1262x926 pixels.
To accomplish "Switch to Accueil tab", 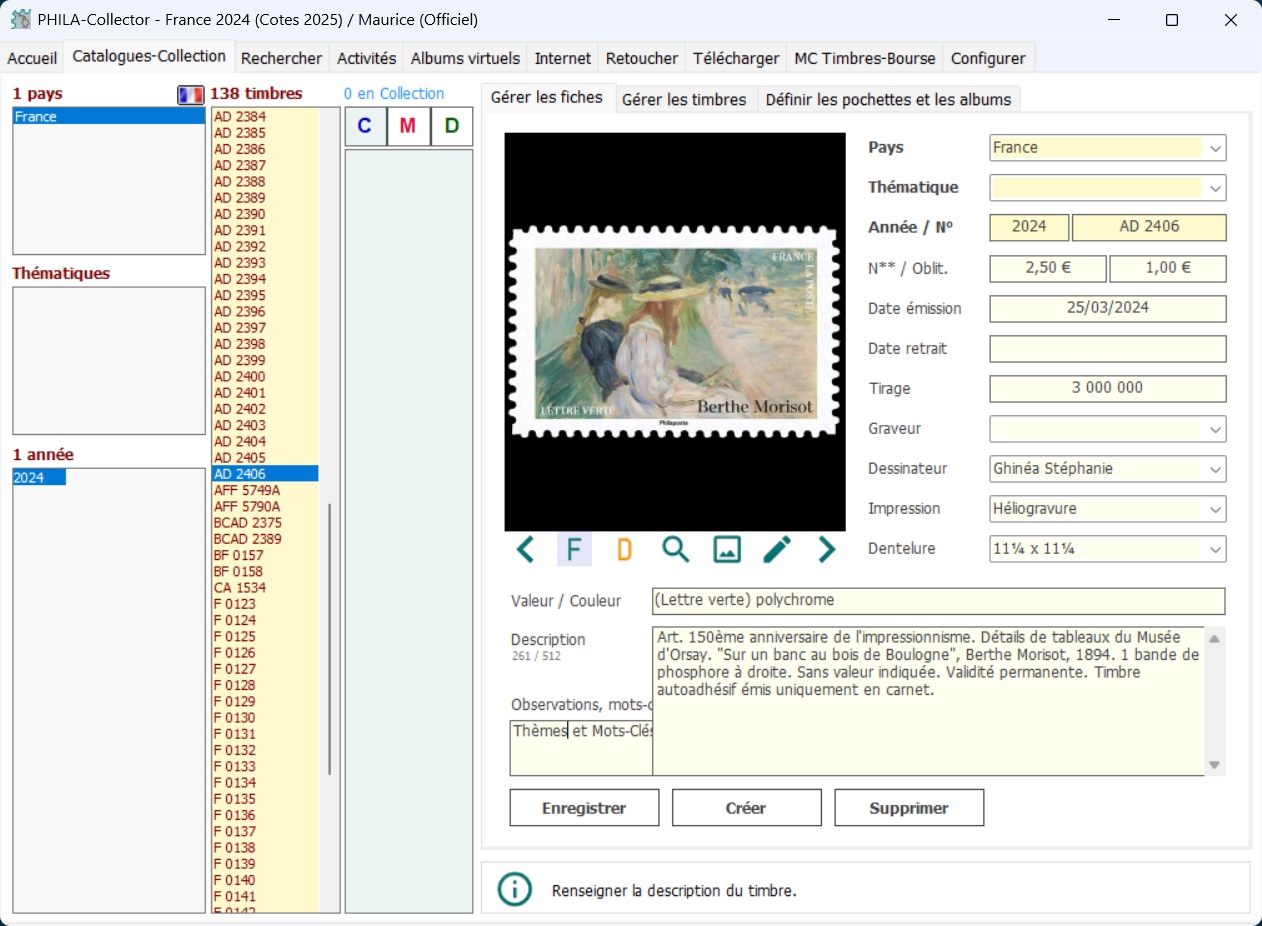I will (x=32, y=58).
